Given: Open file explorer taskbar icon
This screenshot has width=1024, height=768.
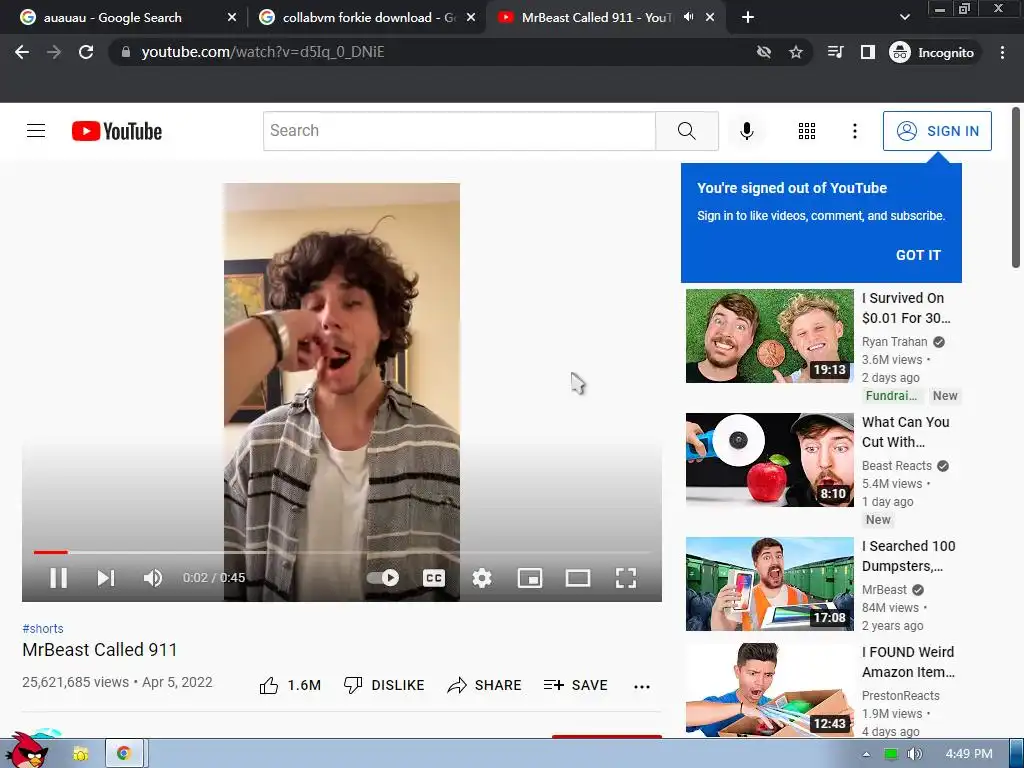Looking at the screenshot, I should [x=80, y=754].
